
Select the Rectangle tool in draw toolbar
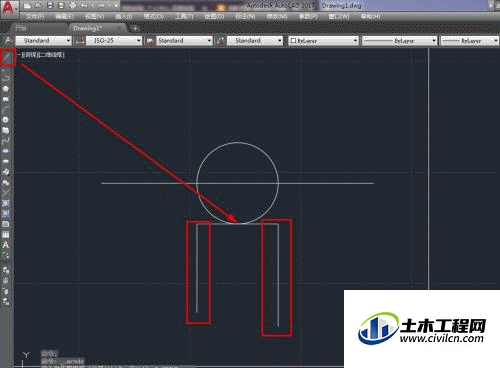6,99
